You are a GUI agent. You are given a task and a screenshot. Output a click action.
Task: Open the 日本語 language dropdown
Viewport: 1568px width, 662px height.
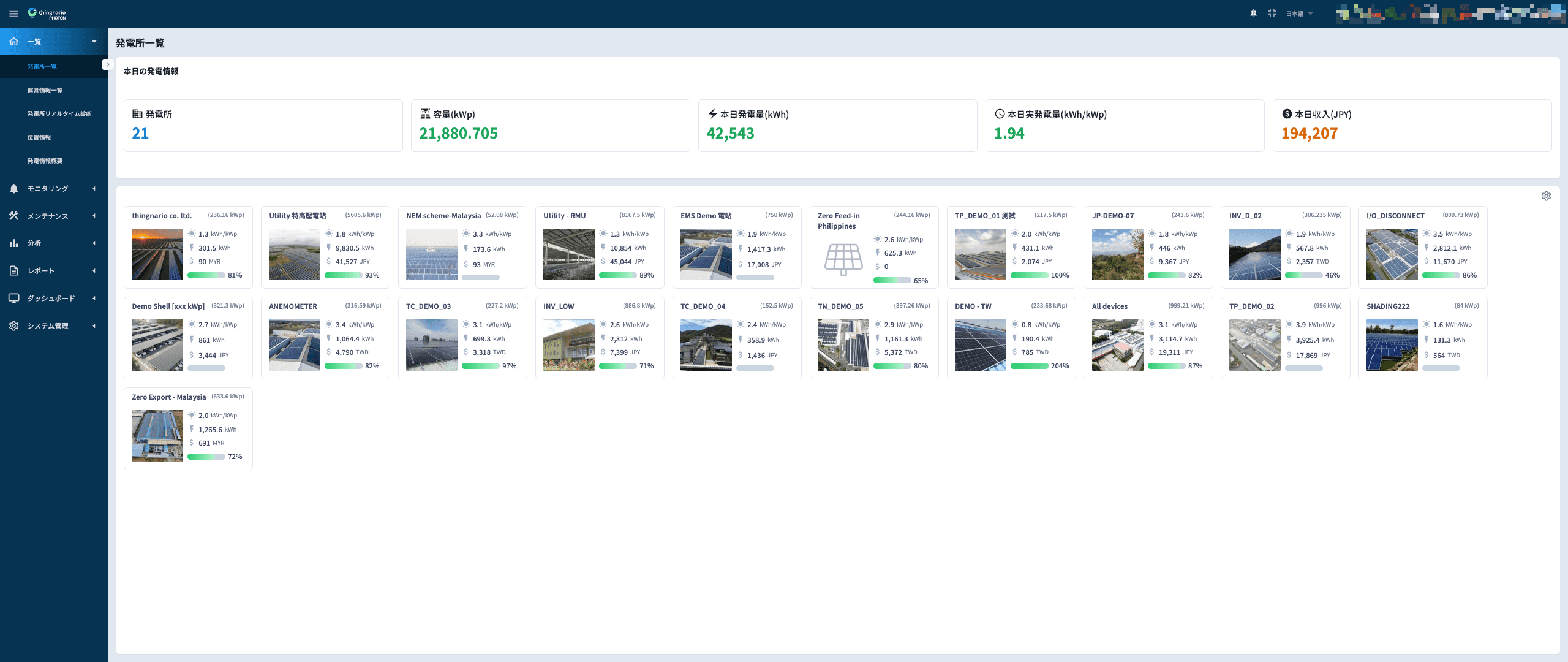(1298, 13)
